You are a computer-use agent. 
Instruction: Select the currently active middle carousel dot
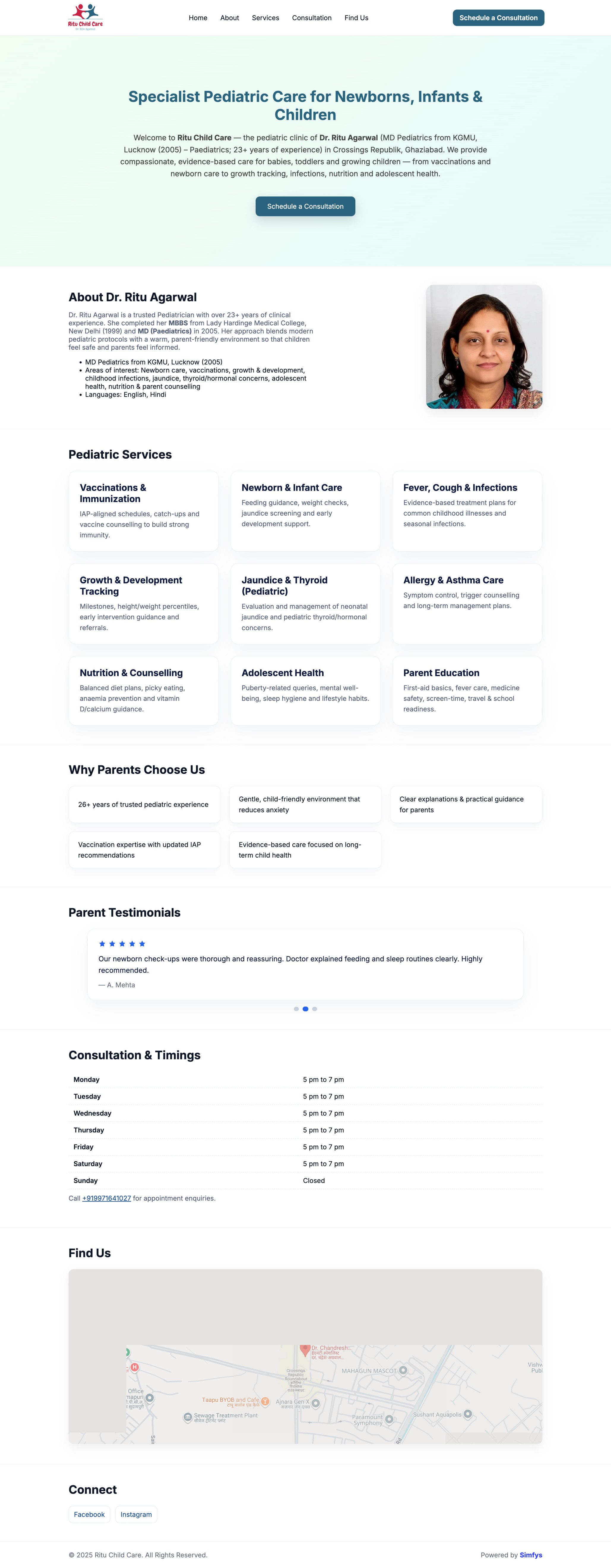pyautogui.click(x=305, y=1009)
